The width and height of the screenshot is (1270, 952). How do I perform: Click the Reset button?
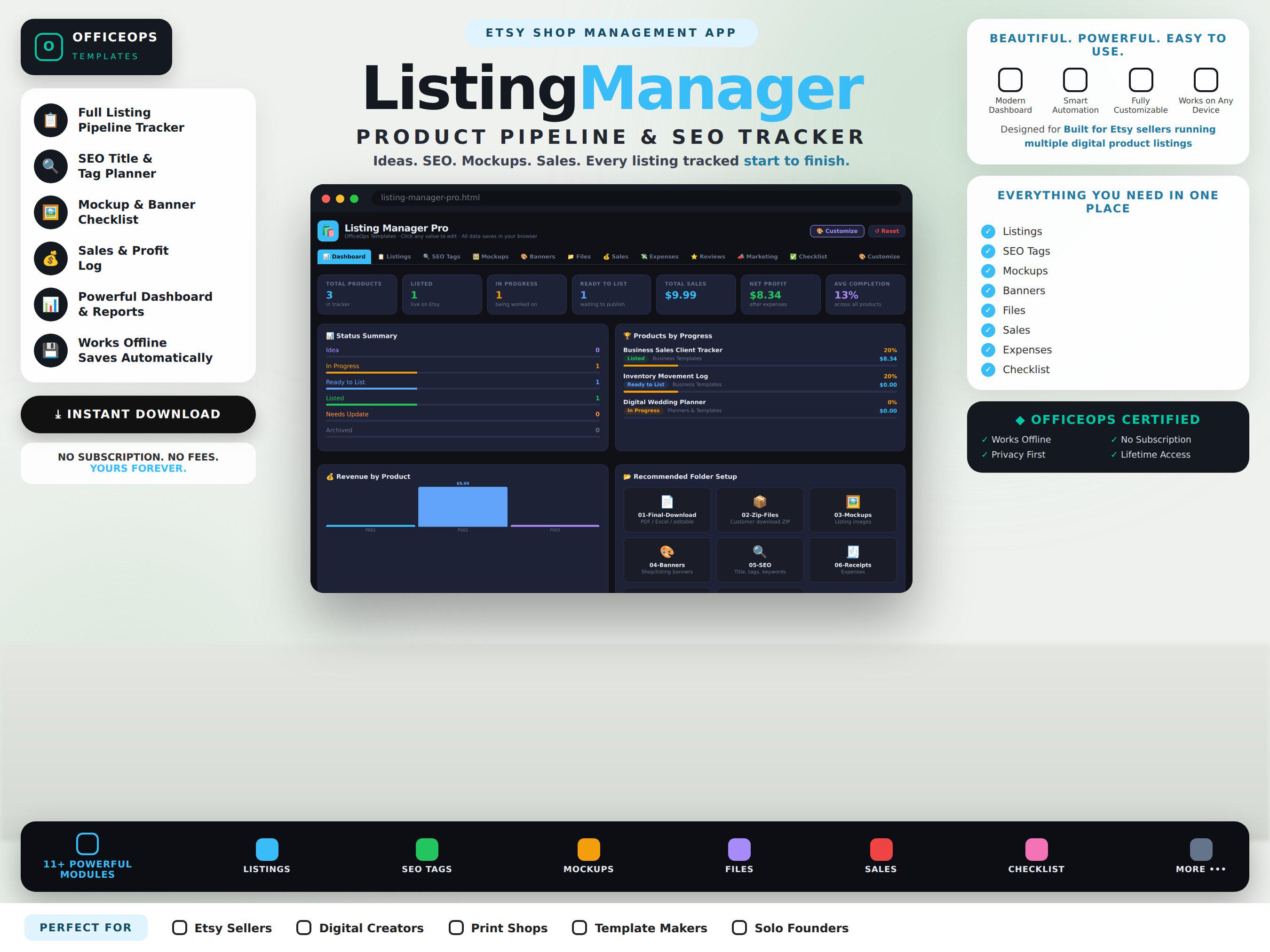pos(887,231)
